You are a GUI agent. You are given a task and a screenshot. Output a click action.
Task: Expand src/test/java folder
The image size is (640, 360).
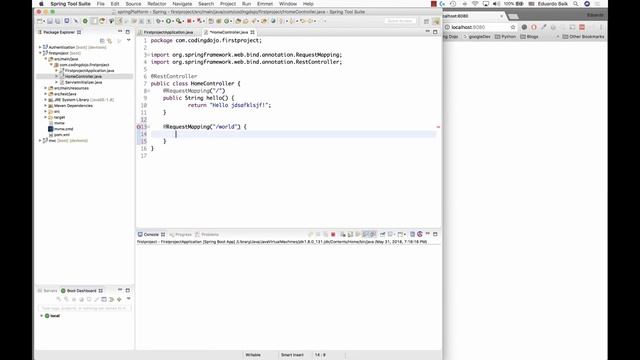click(46, 94)
